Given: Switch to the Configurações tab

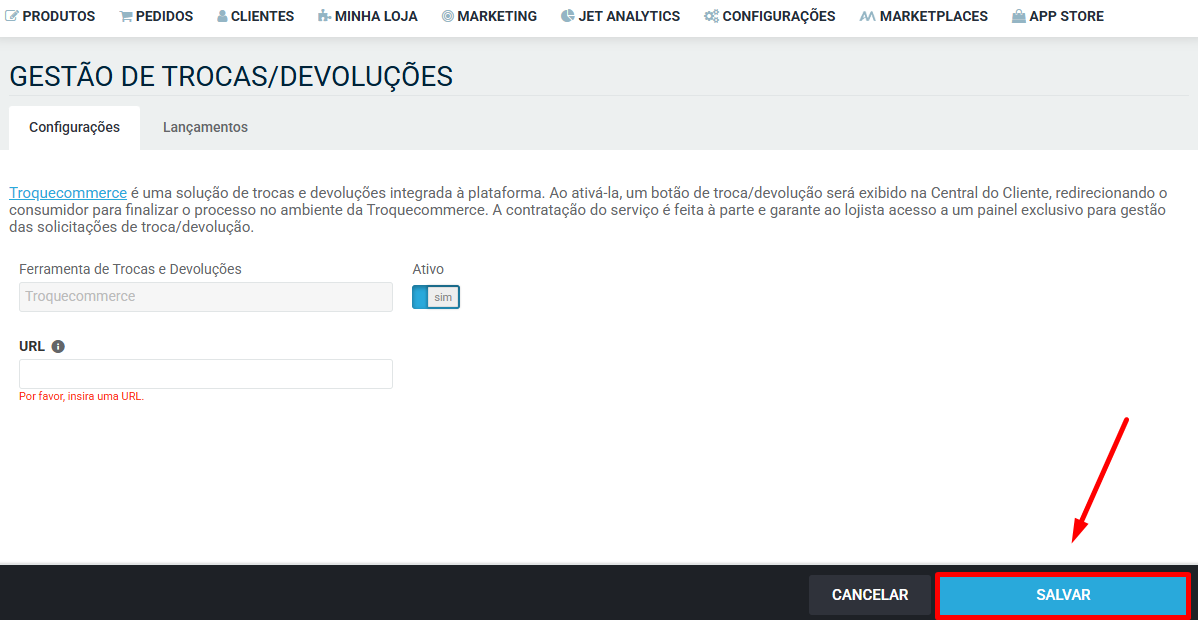Looking at the screenshot, I should (74, 128).
